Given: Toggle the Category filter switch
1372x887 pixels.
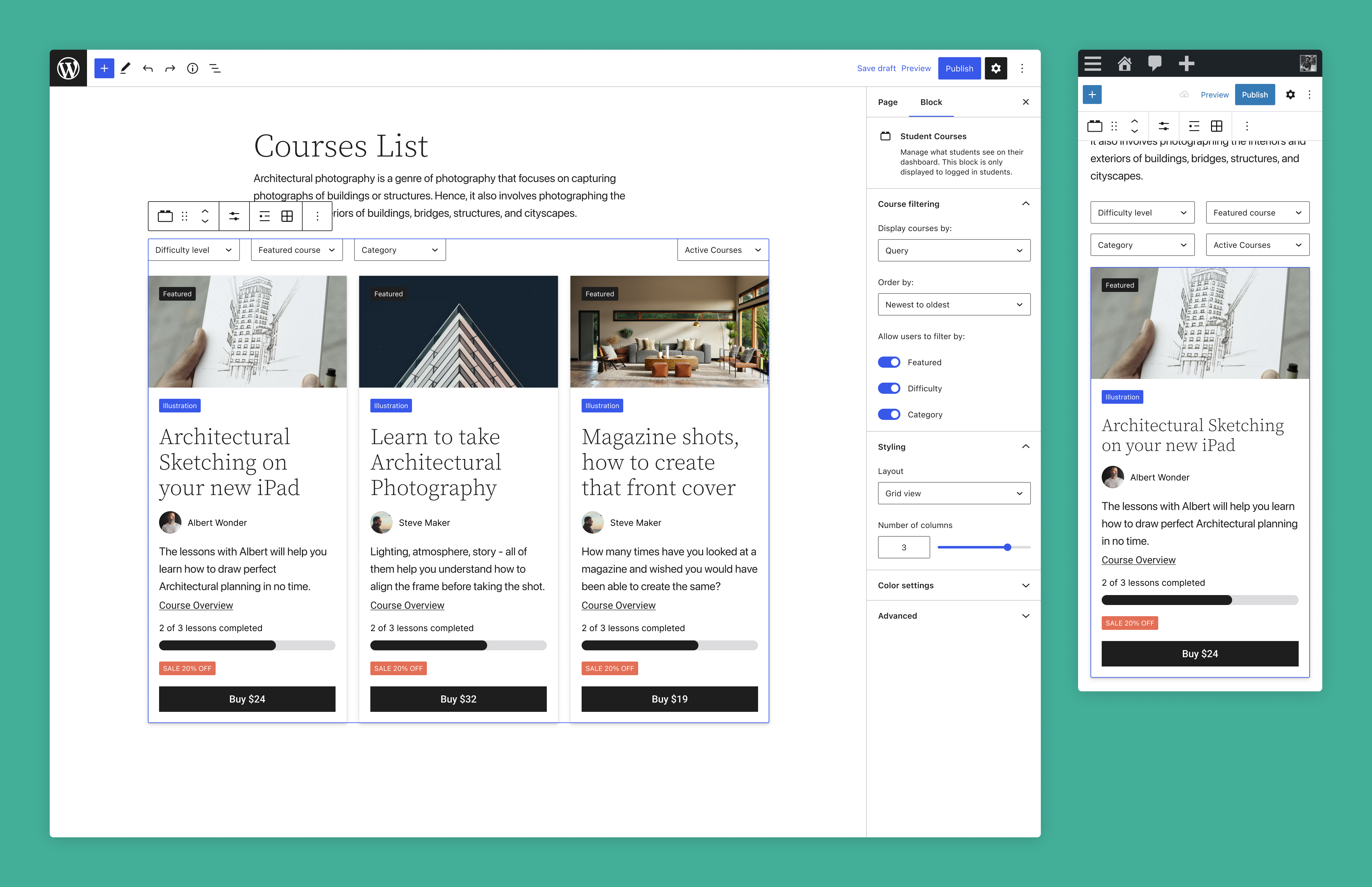Looking at the screenshot, I should (x=889, y=414).
